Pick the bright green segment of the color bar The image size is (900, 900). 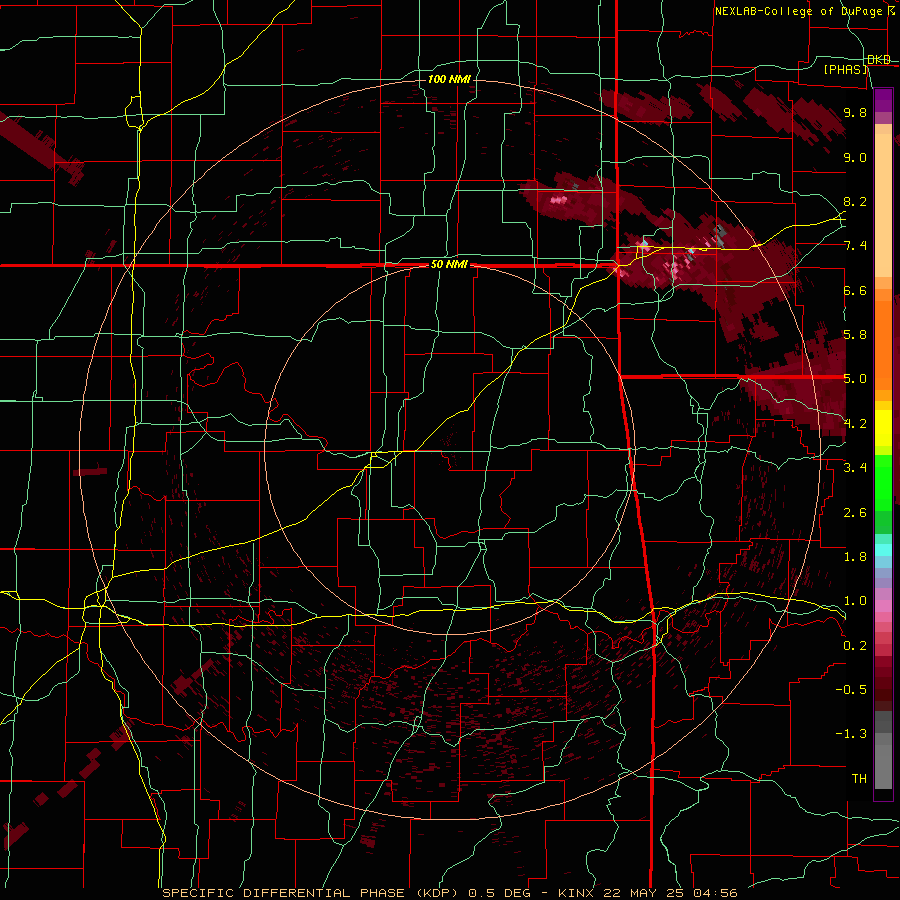click(883, 483)
